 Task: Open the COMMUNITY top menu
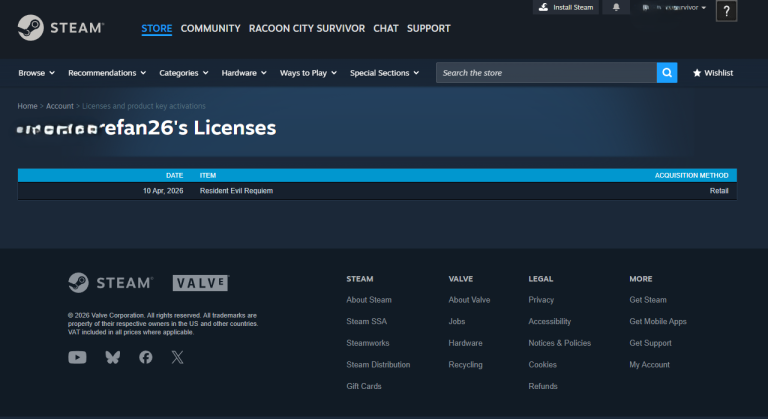point(210,28)
